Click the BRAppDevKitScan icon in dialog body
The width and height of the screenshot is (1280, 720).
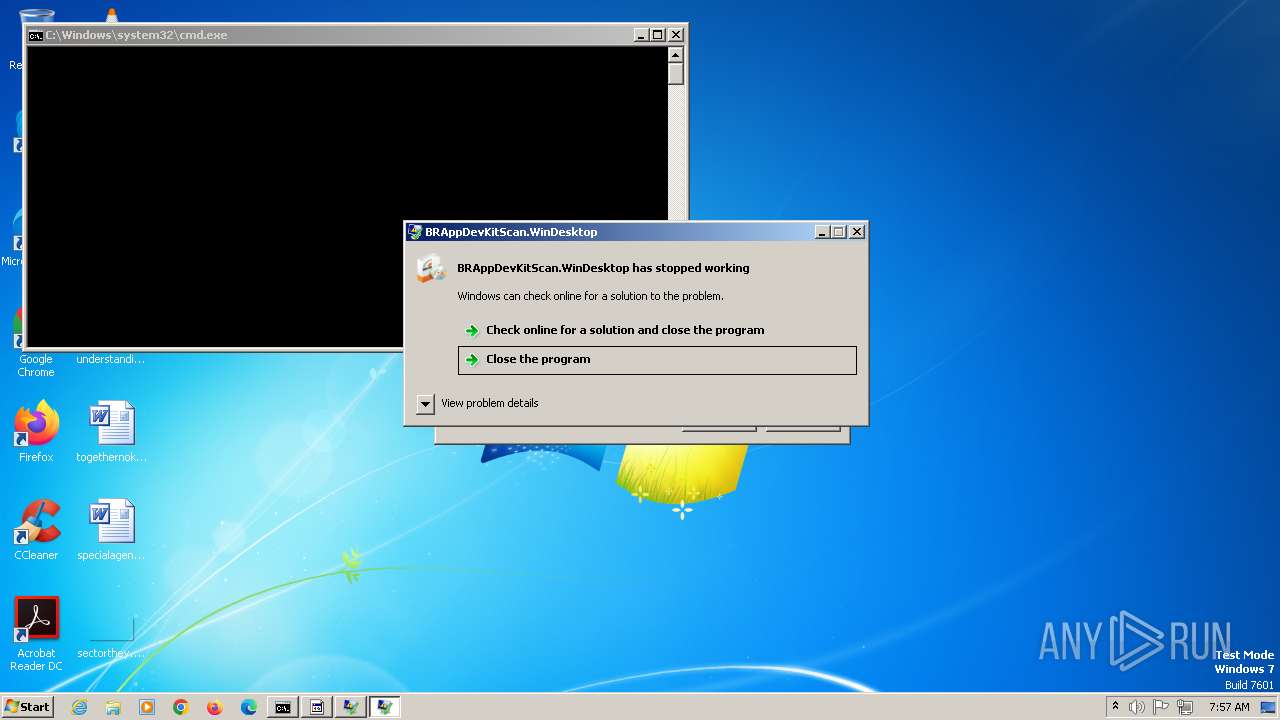point(431,269)
